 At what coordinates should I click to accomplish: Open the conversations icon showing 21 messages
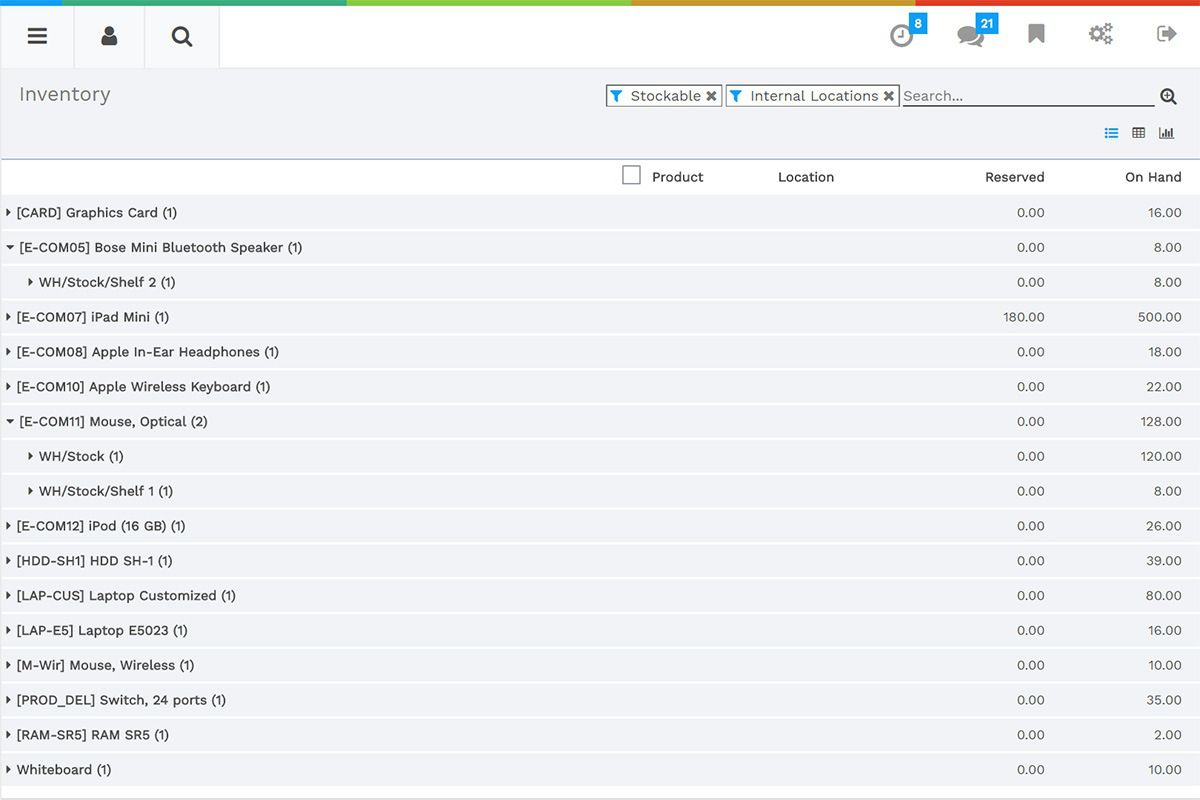click(969, 36)
